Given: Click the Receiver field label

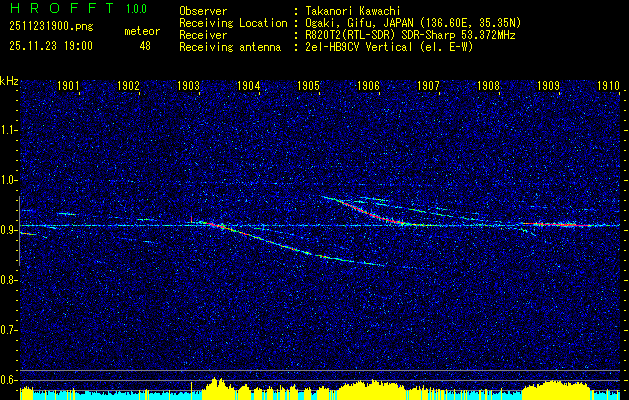Looking at the screenshot, I should [203, 35].
